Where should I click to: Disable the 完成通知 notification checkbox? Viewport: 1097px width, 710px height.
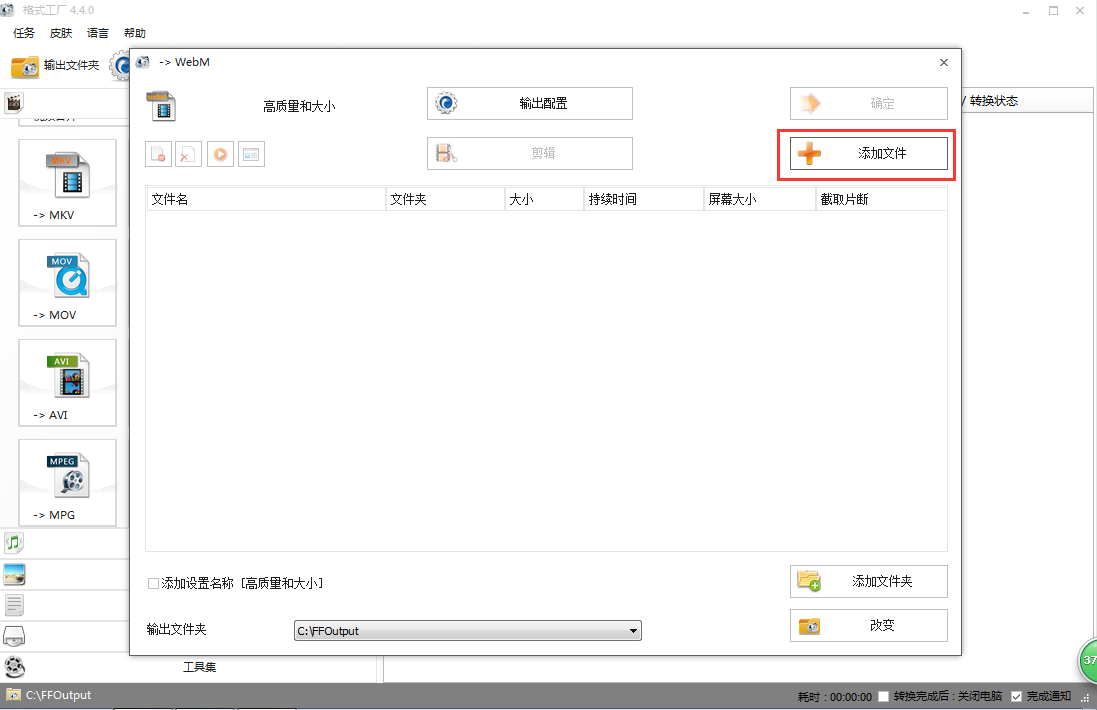(1018, 696)
